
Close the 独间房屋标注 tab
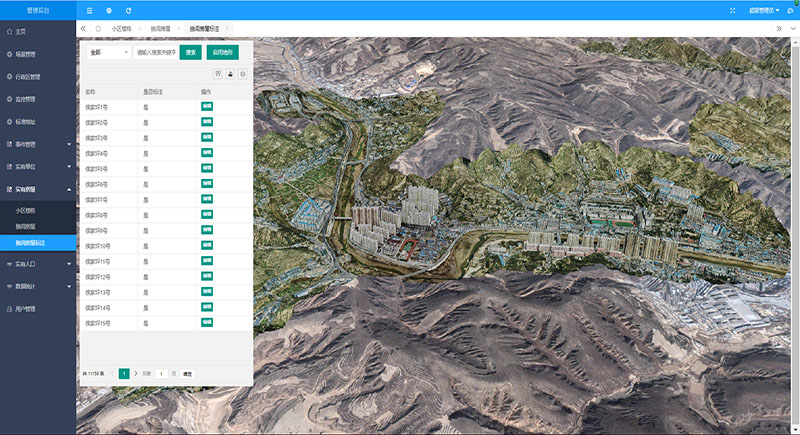click(227, 29)
